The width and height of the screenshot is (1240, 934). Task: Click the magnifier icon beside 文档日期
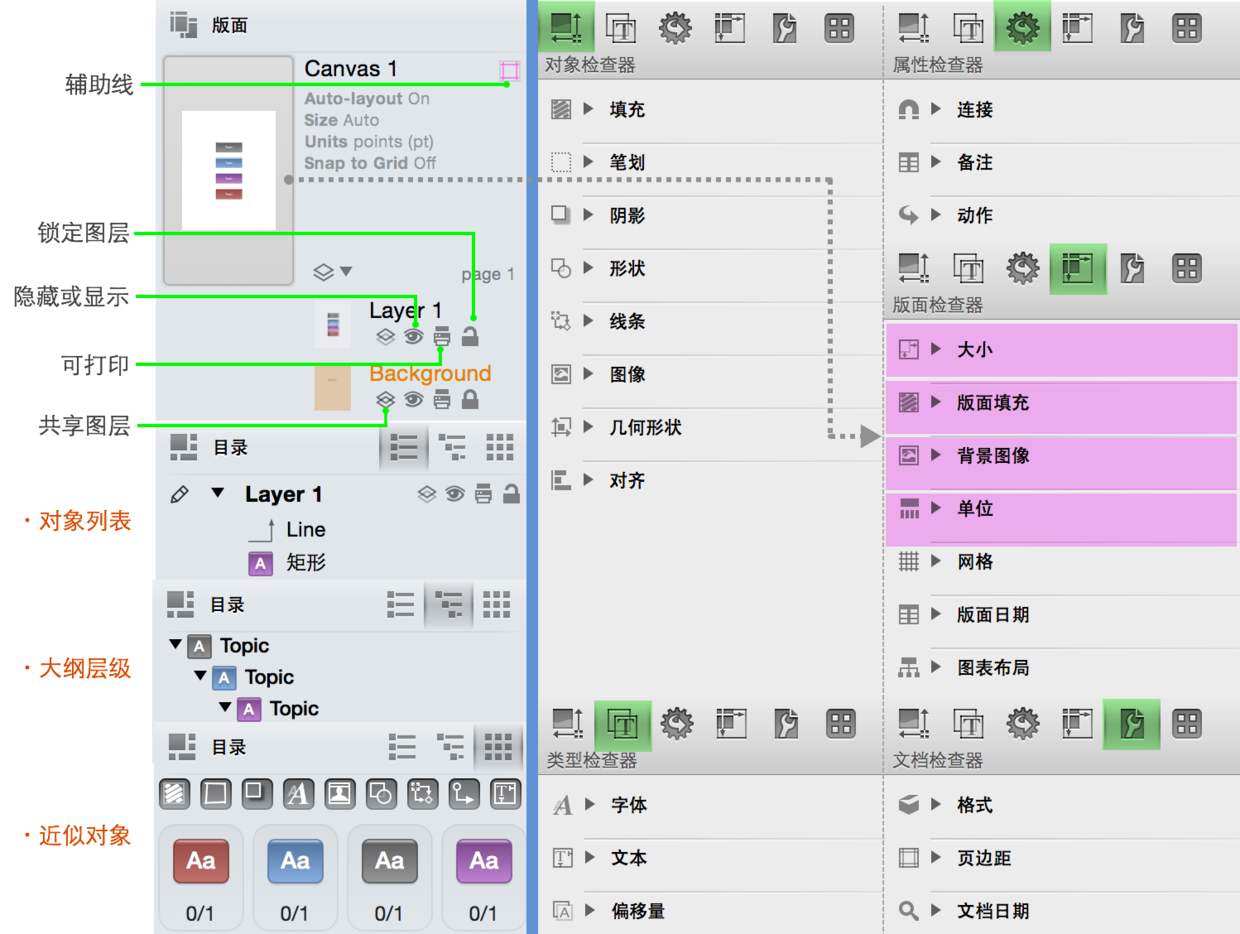point(909,911)
